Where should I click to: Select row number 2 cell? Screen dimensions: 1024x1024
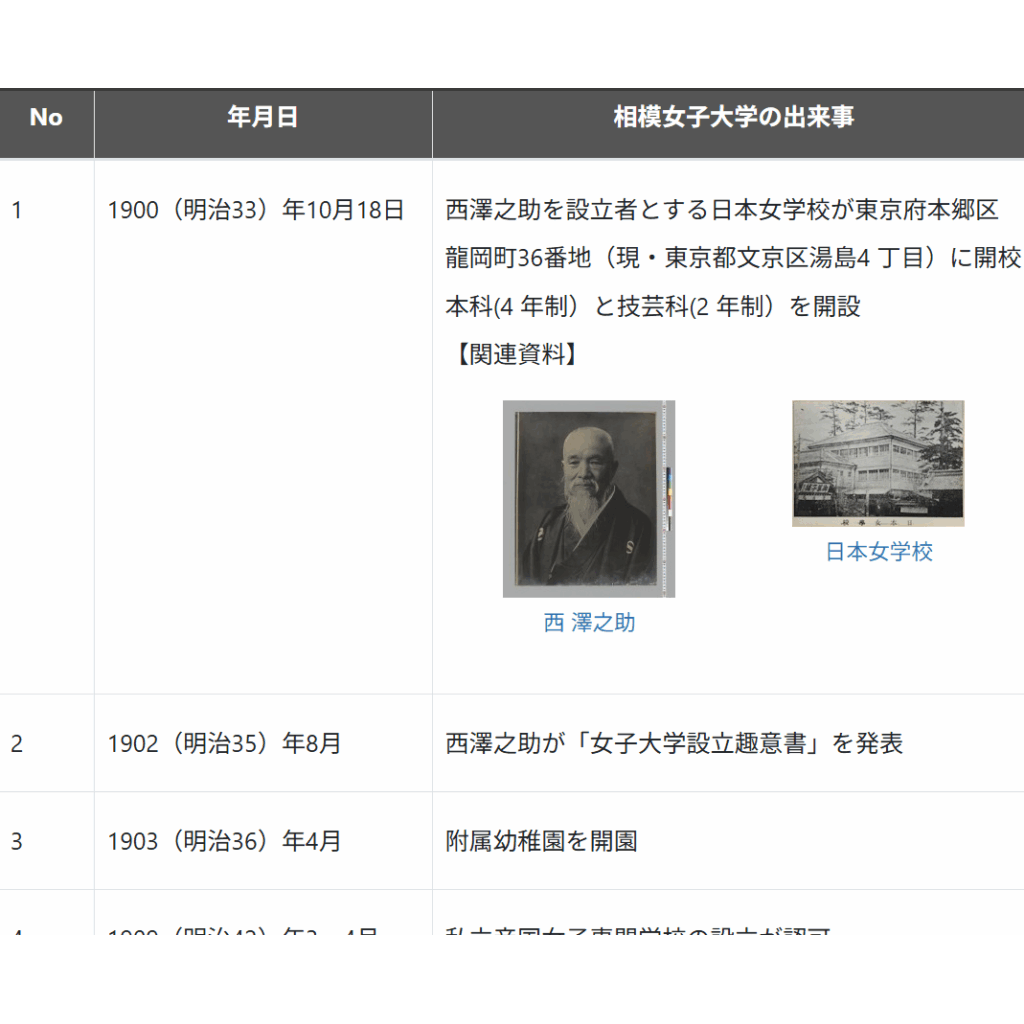pyautogui.click(x=17, y=744)
